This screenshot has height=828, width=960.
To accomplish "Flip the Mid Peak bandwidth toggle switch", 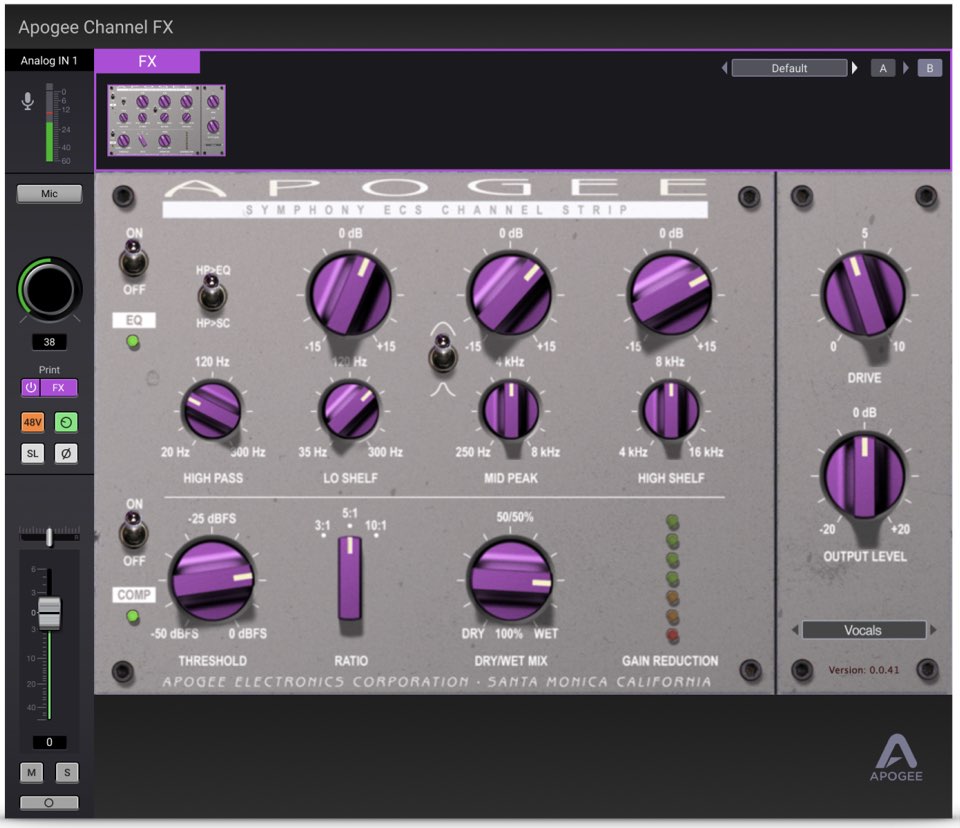I will tap(443, 354).
